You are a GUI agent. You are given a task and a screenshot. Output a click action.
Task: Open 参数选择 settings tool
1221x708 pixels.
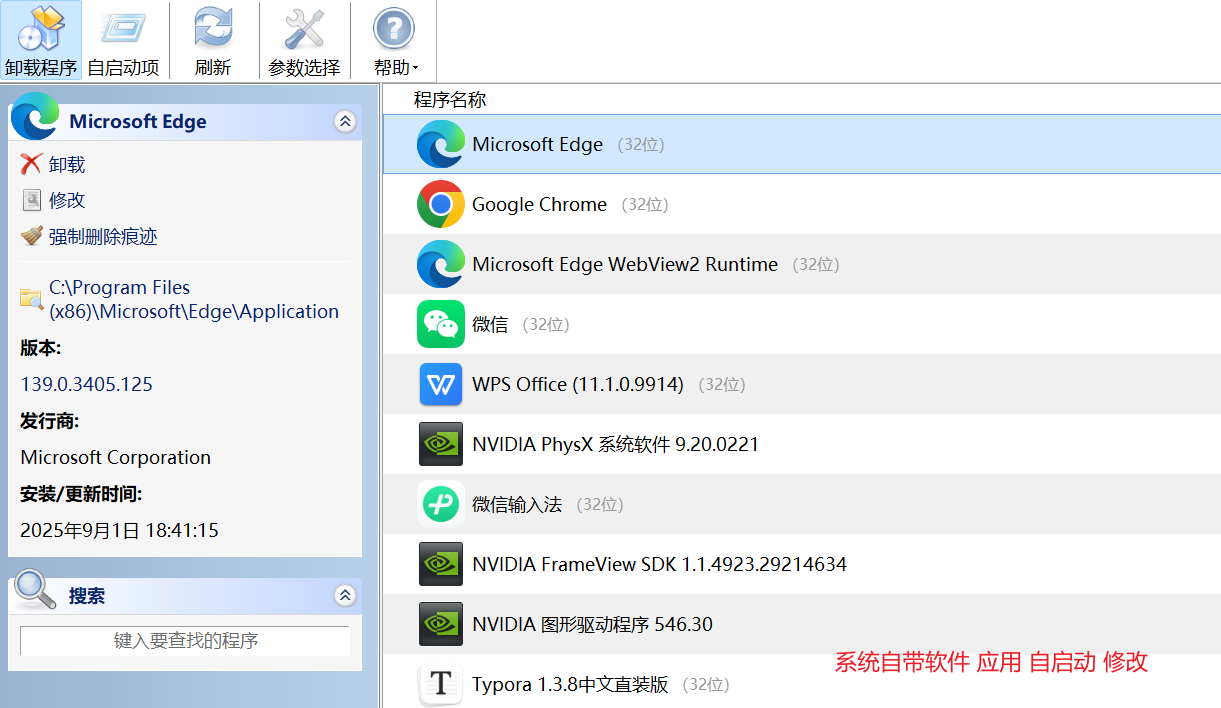pyautogui.click(x=304, y=40)
